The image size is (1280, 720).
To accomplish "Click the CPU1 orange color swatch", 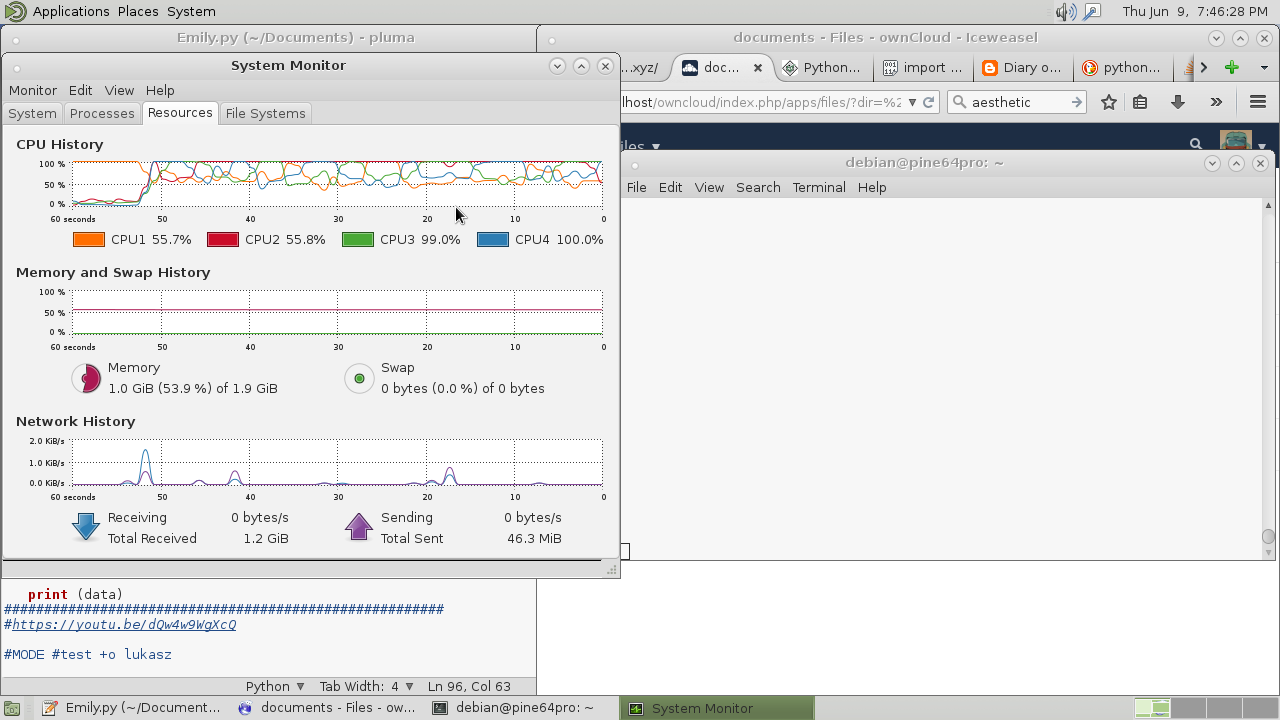I will tap(89, 240).
